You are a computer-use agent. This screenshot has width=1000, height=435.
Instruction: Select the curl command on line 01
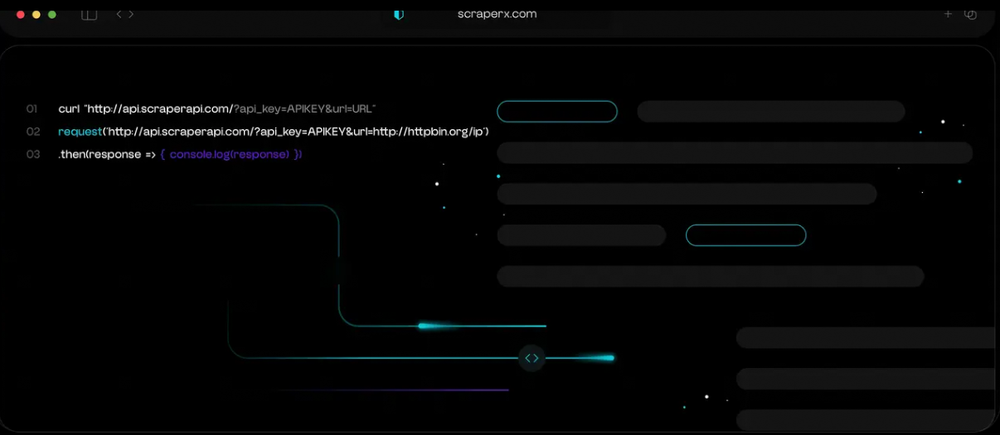coord(217,109)
